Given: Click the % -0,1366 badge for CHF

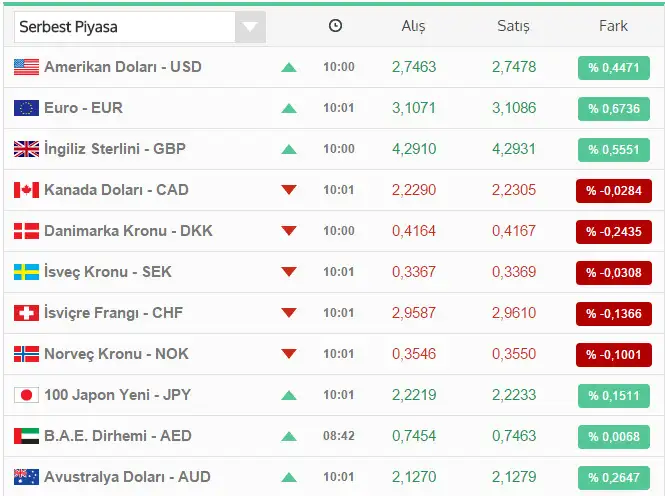Looking at the screenshot, I should click(x=614, y=314).
